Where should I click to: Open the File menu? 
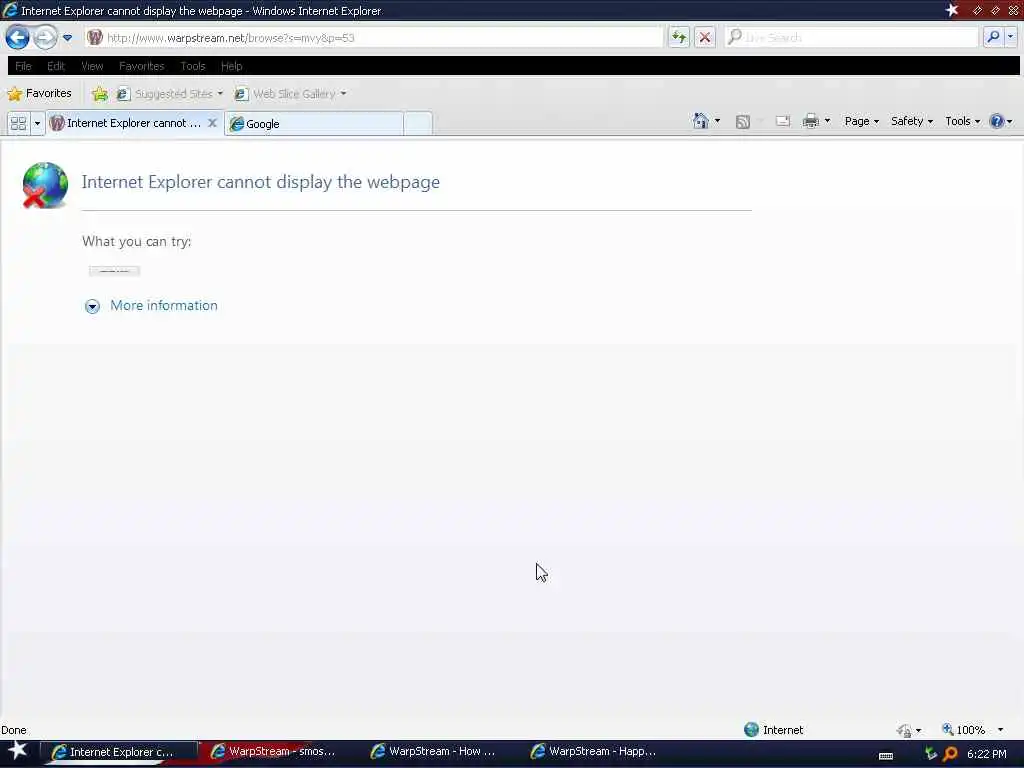pos(24,66)
